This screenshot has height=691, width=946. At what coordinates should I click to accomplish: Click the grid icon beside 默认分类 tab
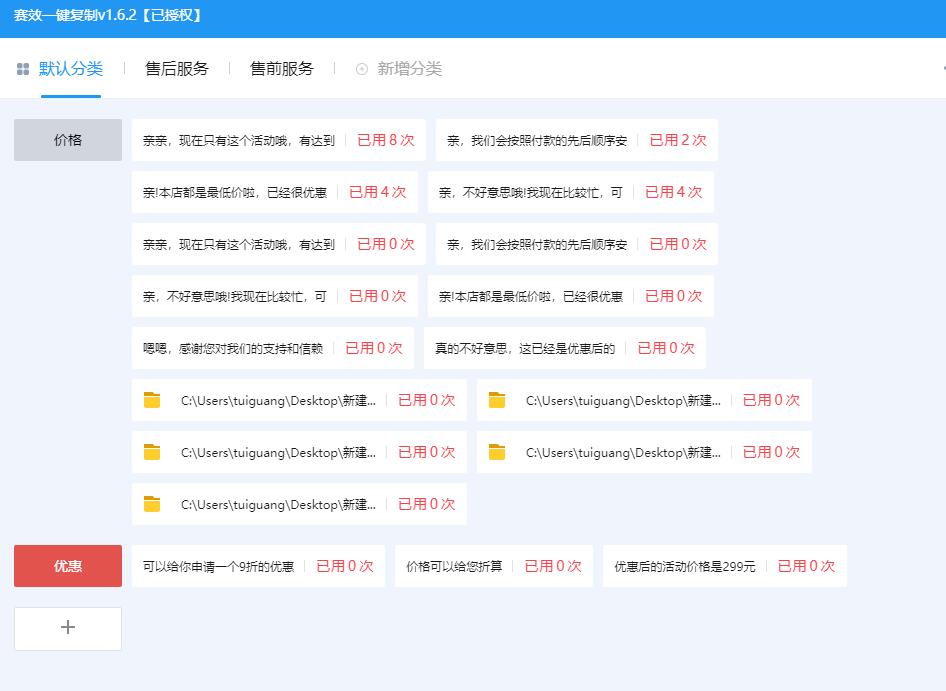22,68
